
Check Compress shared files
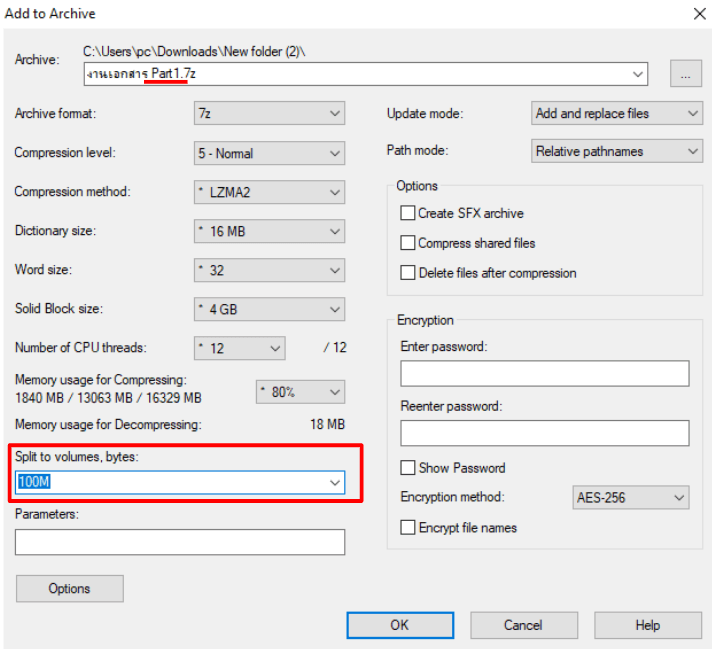point(407,243)
